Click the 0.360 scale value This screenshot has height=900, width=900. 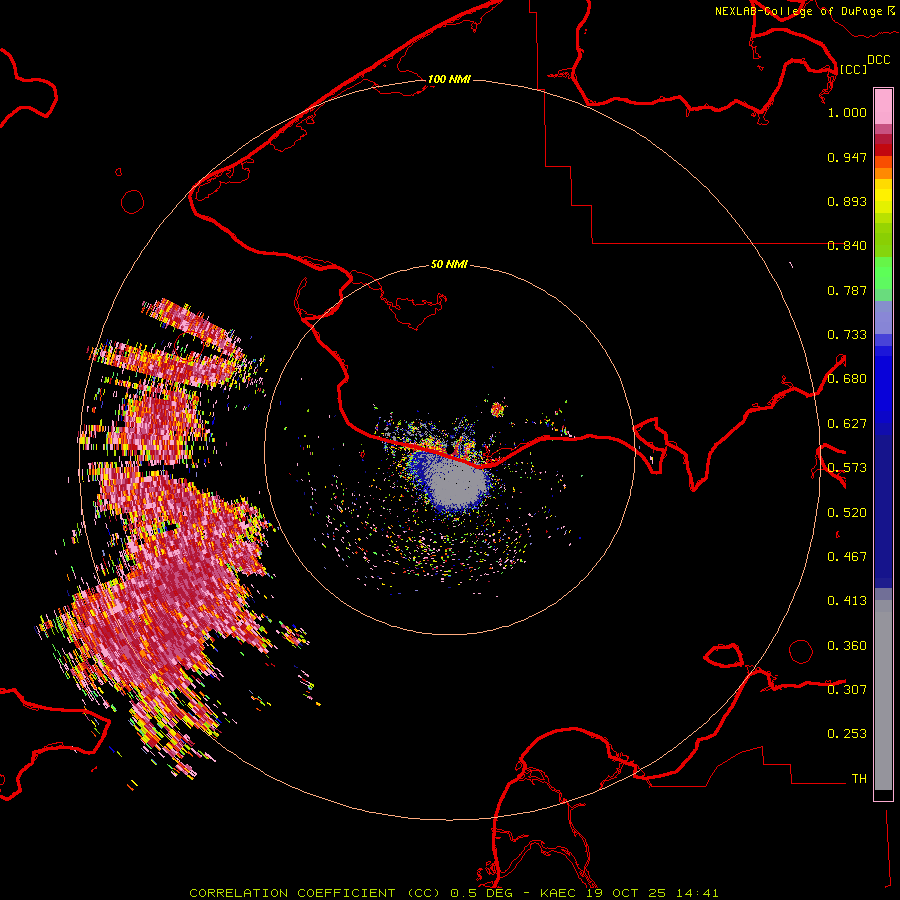click(847, 646)
